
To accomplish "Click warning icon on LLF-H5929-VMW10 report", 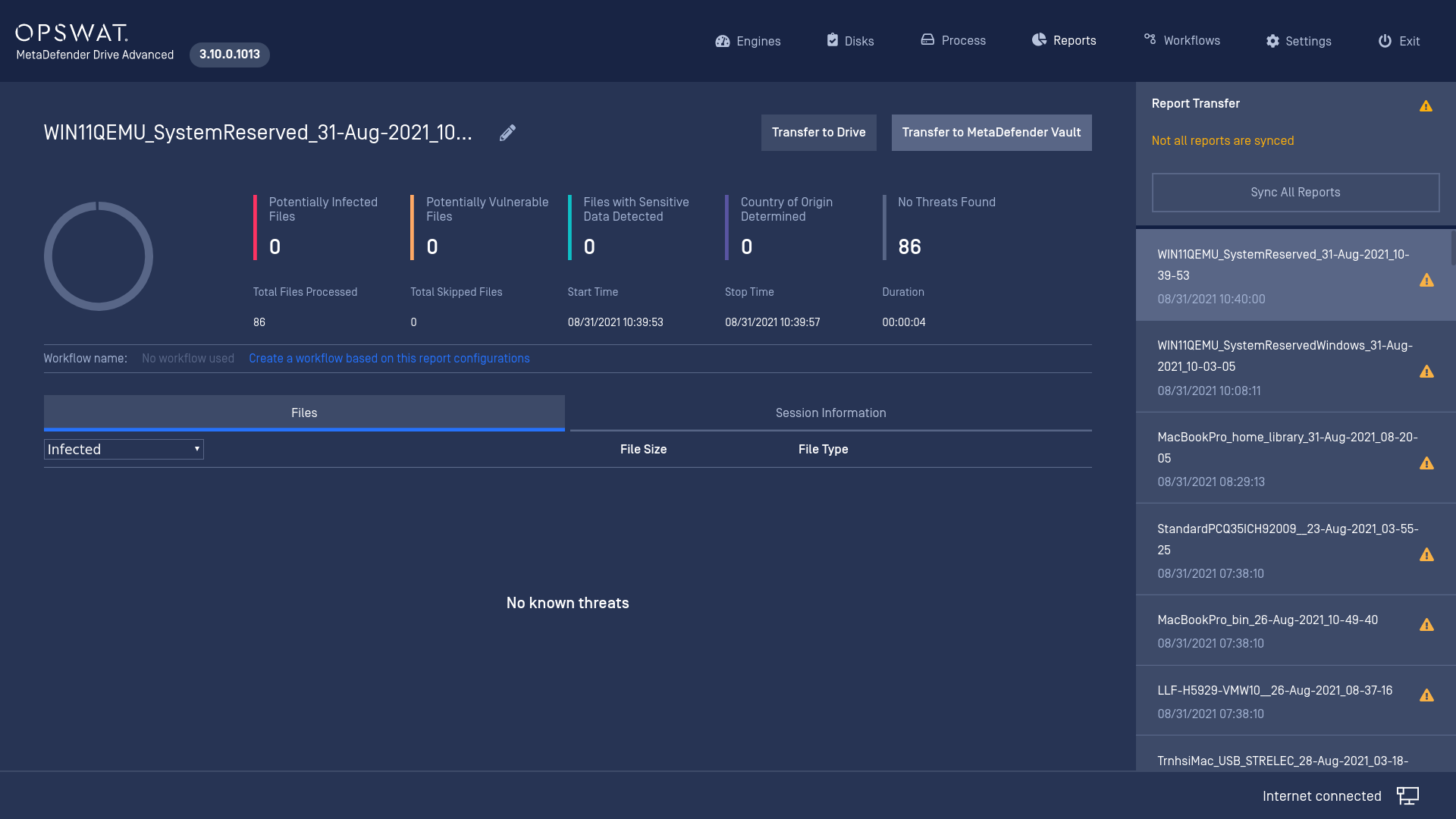I will 1426,695.
